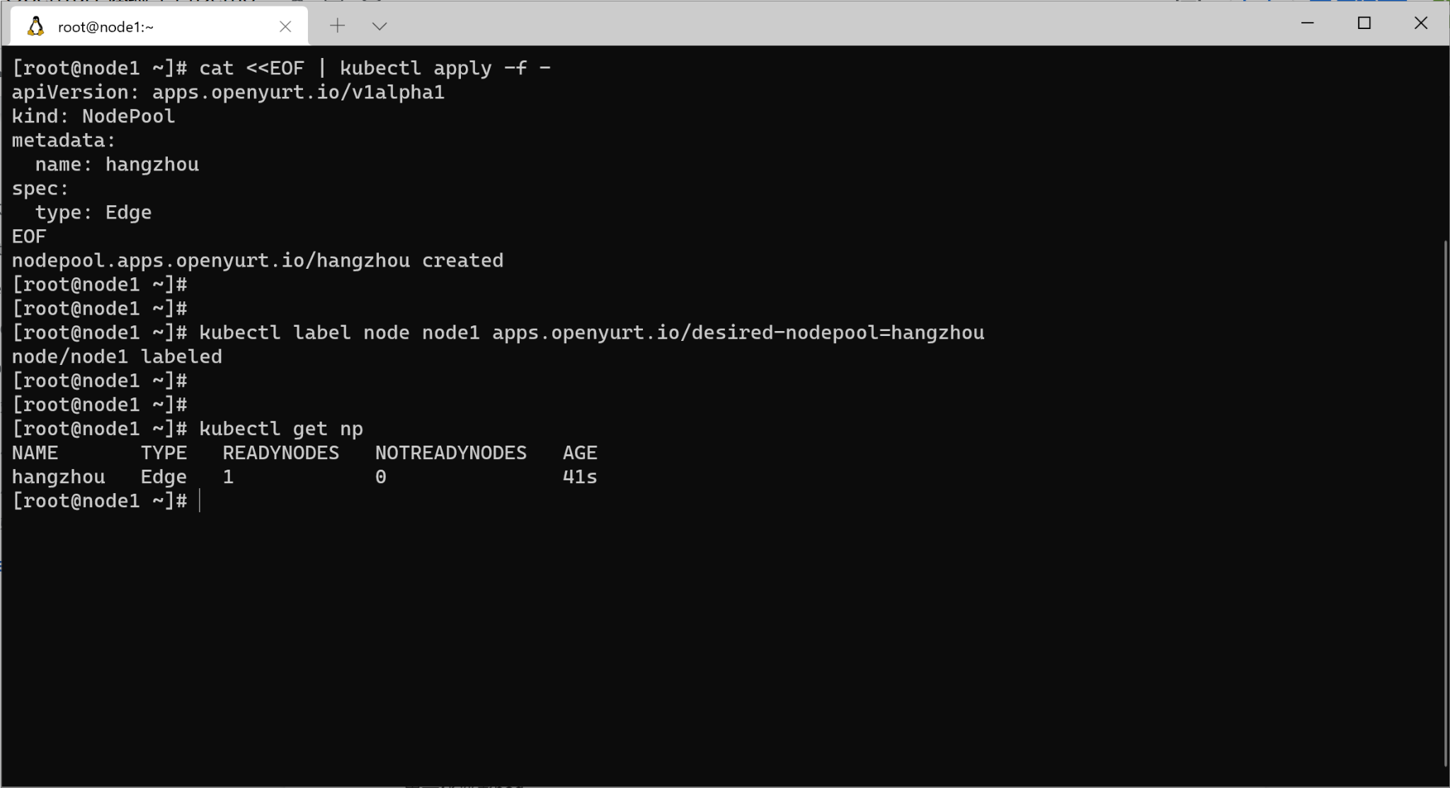Click the NOTREADYNODES column header
Viewport: 1450px width, 788px height.
(x=451, y=453)
